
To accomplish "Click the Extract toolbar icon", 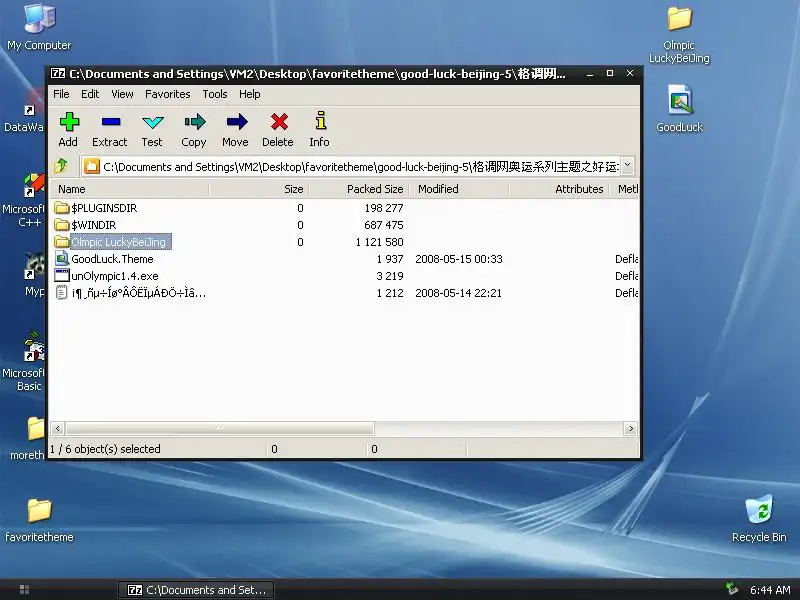I will [110, 122].
